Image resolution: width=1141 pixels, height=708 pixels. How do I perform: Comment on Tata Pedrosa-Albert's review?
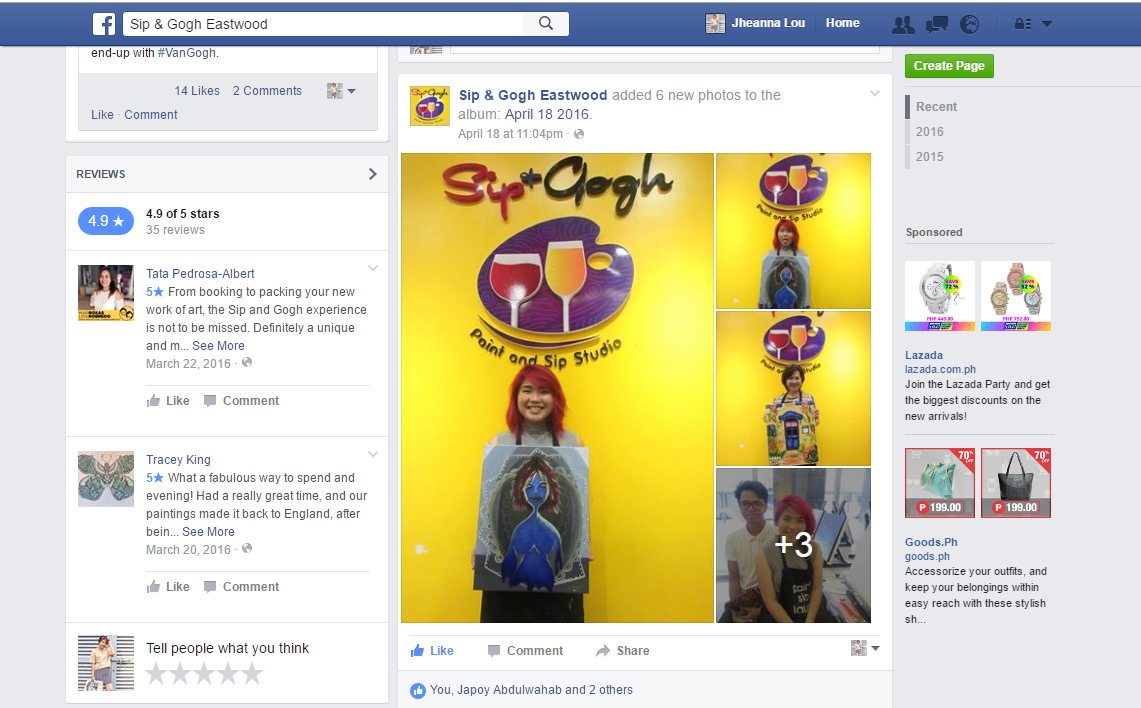pyautogui.click(x=242, y=401)
